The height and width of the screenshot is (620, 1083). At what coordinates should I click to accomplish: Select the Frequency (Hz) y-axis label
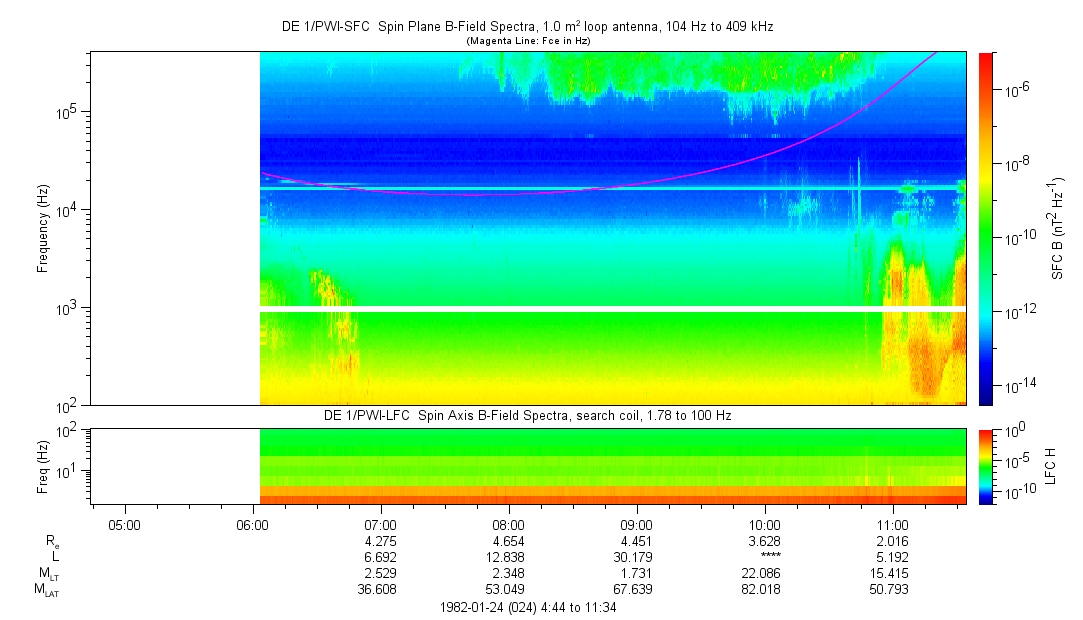(x=43, y=228)
